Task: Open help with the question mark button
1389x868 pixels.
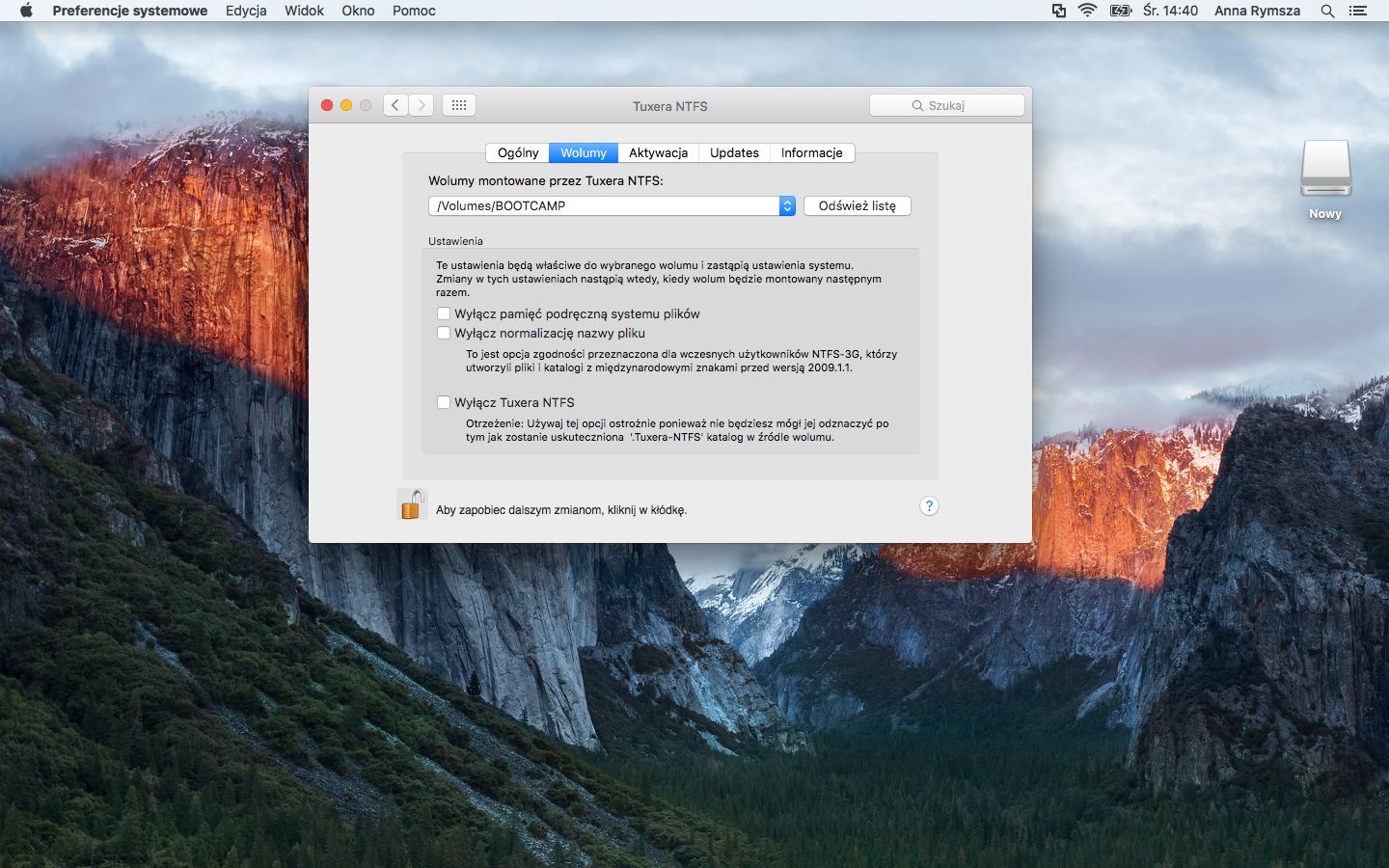Action: [x=929, y=506]
